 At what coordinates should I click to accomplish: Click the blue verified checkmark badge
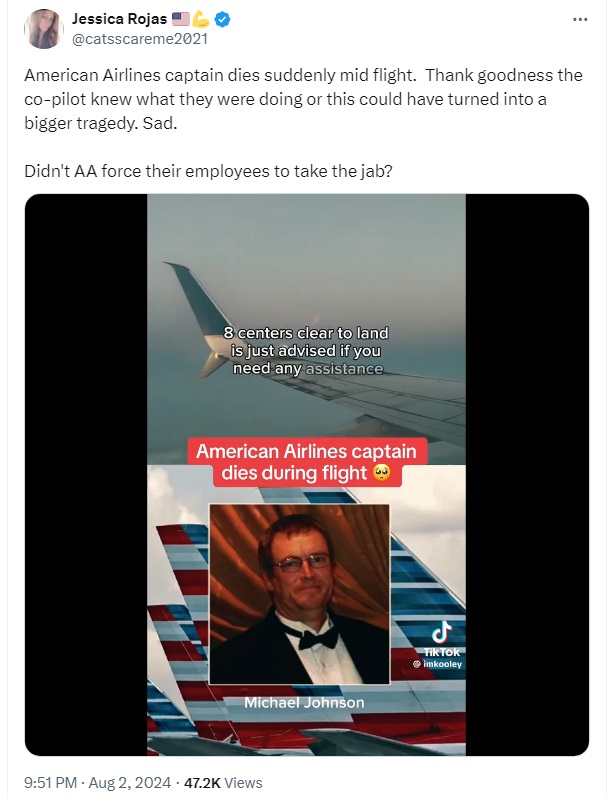[x=222, y=19]
